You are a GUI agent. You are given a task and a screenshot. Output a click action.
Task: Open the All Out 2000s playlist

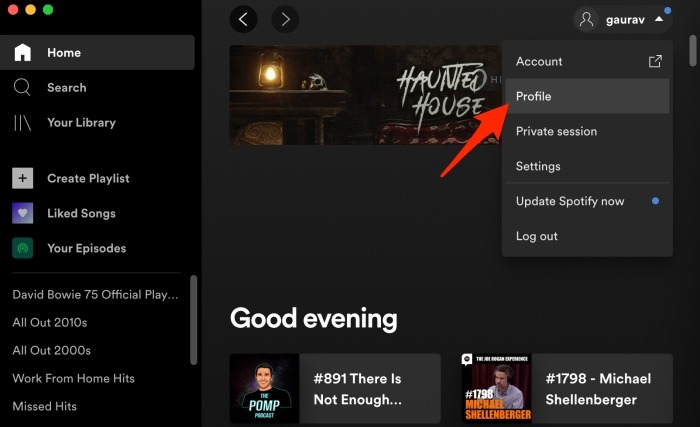point(51,350)
